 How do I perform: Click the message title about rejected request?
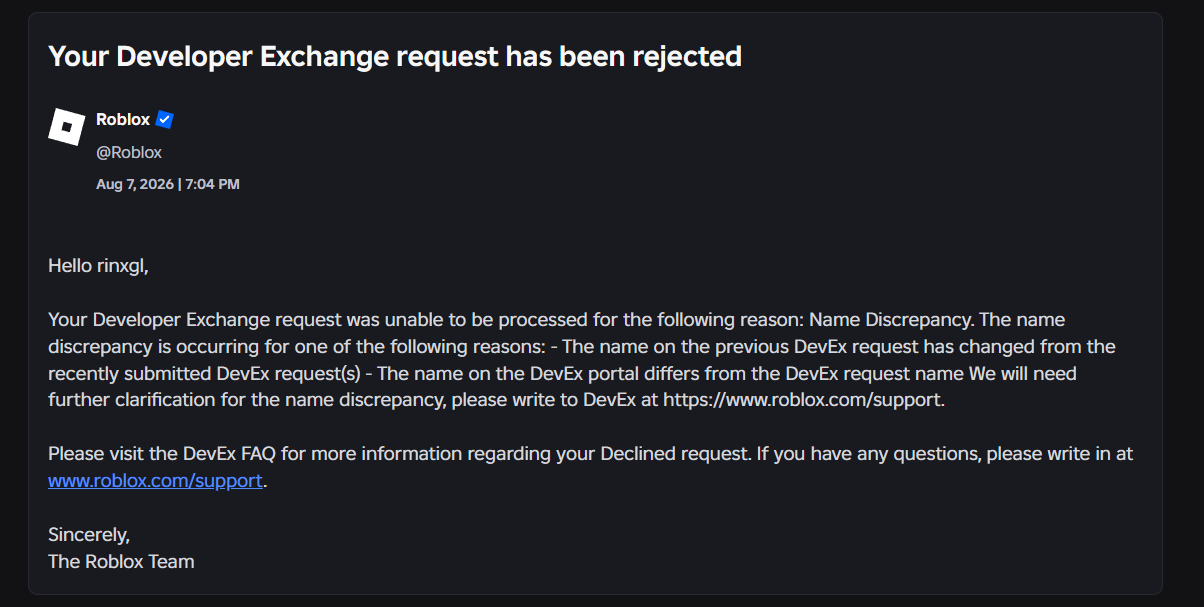pos(395,56)
